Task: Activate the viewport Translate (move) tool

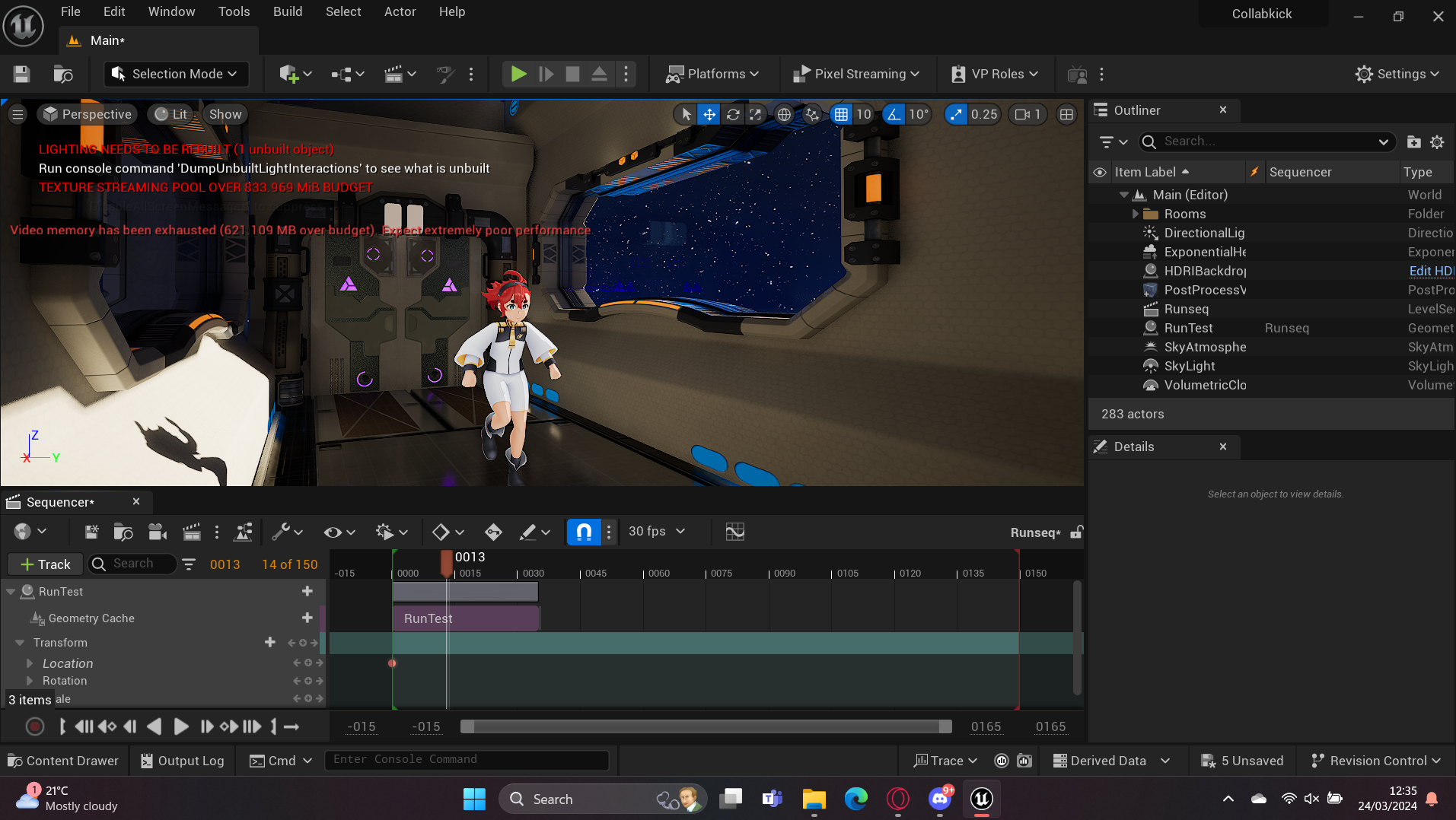Action: 709,114
